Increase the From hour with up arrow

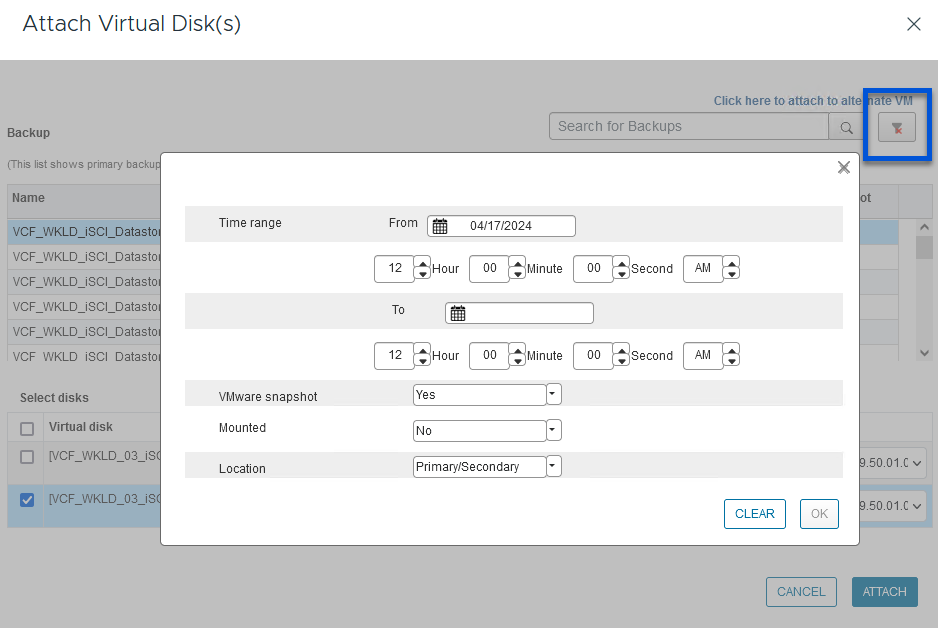click(422, 264)
